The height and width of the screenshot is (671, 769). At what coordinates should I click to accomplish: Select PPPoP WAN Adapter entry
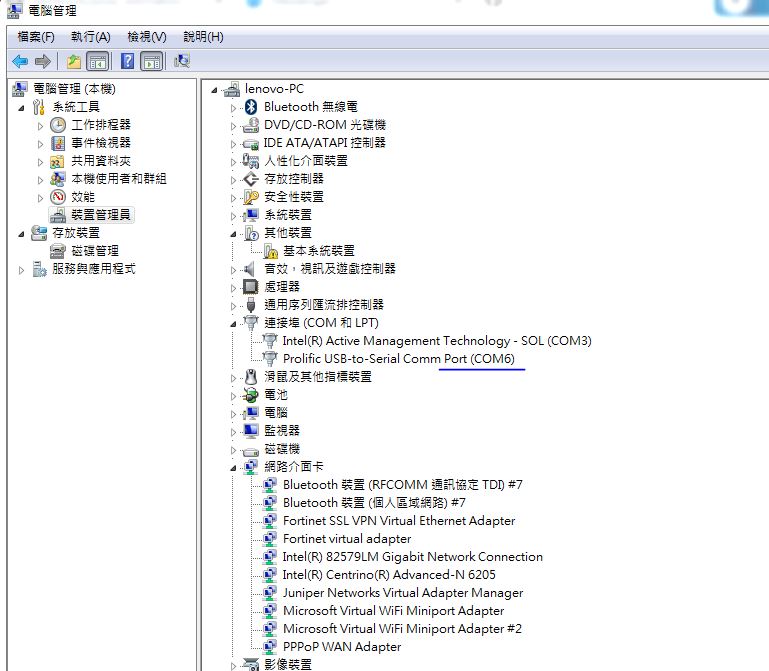[342, 647]
